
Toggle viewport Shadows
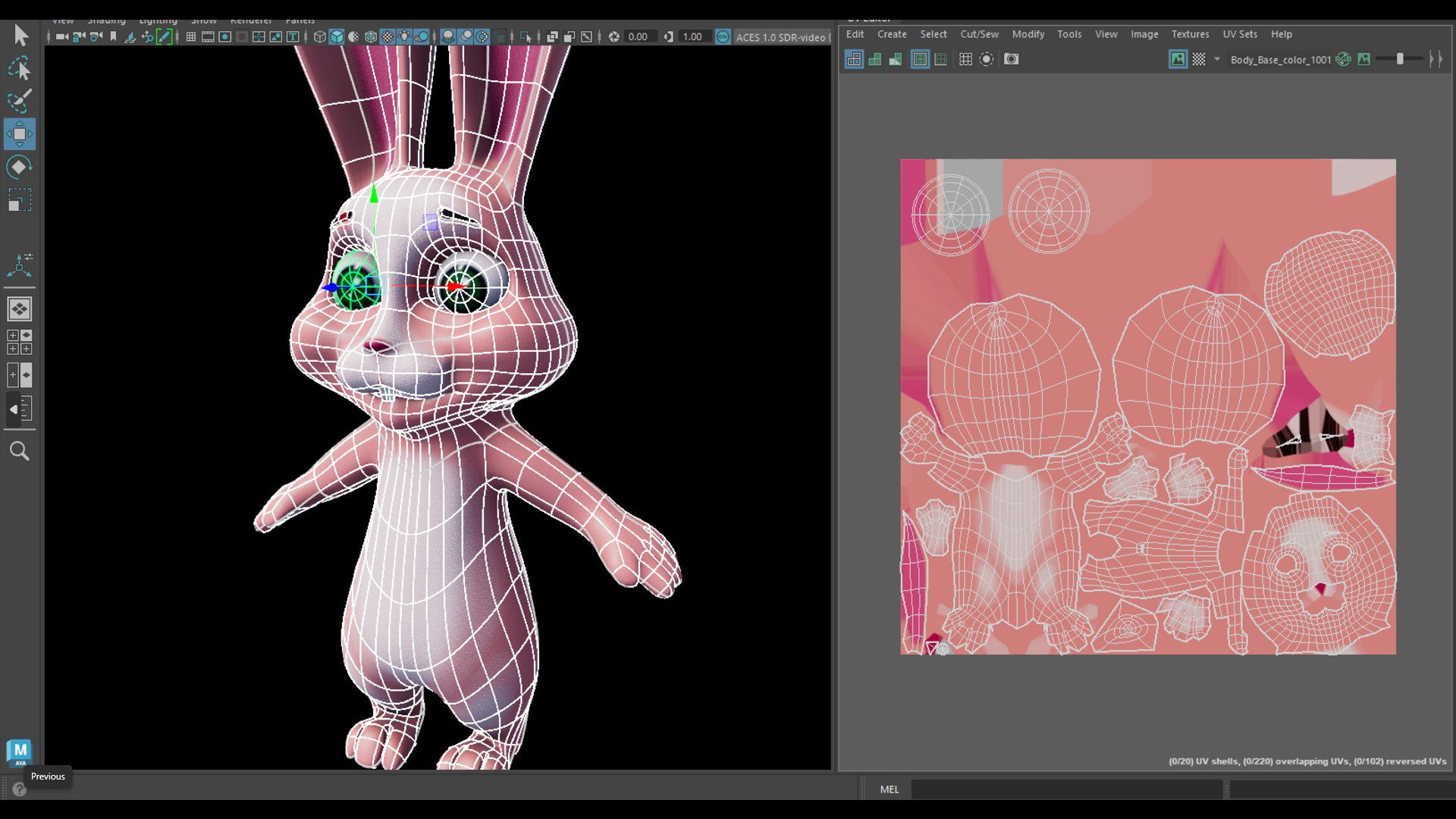tap(421, 36)
